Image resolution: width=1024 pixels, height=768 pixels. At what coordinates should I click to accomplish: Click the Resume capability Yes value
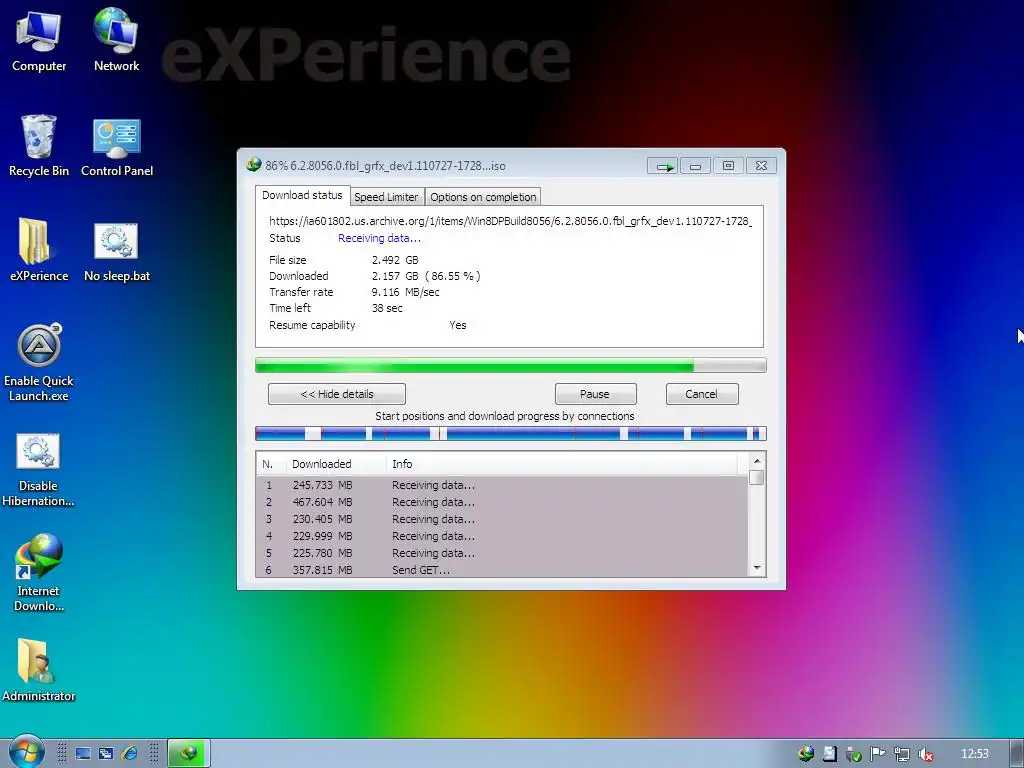pos(458,325)
